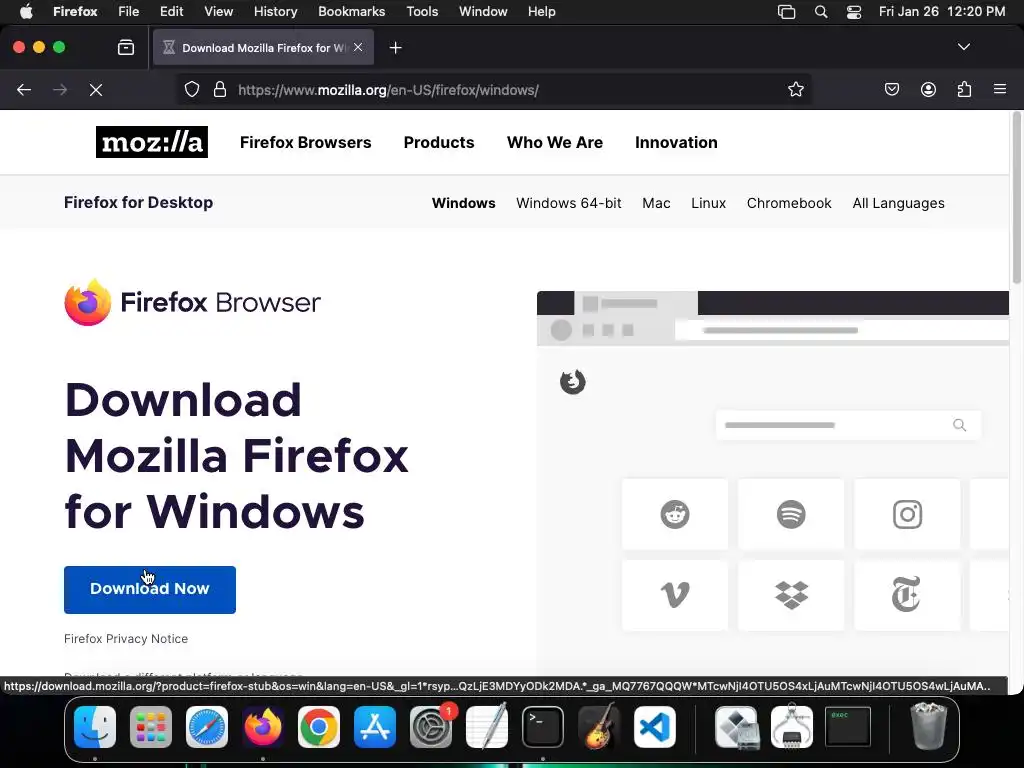Click the date and time in menu bar
Viewport: 1024px width, 768px height.
942,12
